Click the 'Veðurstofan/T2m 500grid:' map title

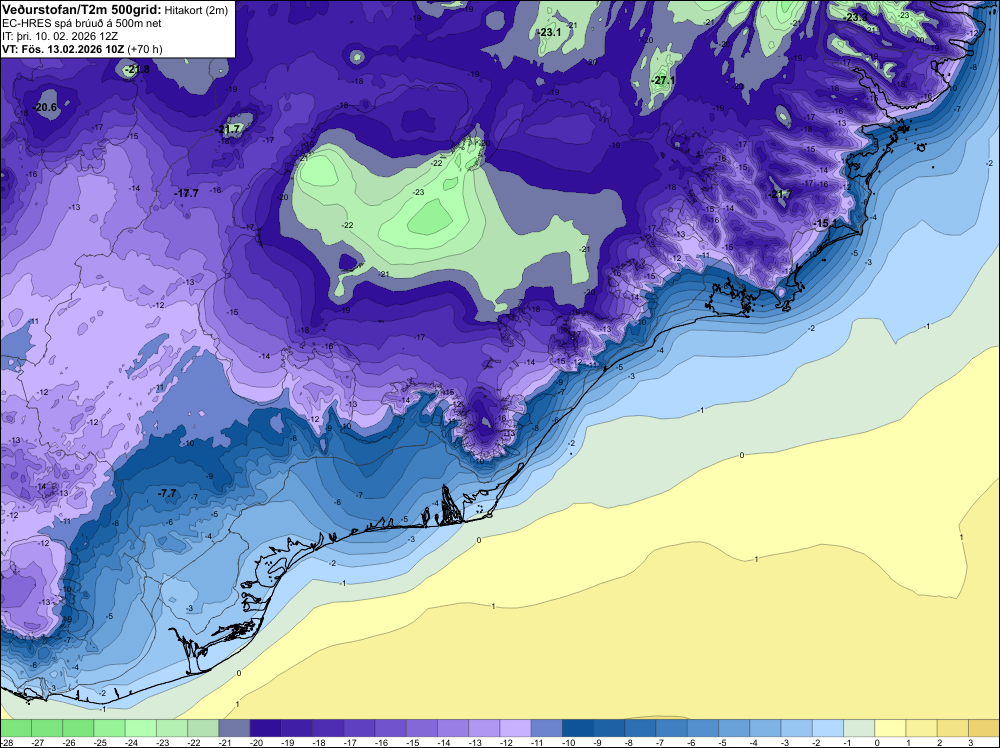pos(81,10)
